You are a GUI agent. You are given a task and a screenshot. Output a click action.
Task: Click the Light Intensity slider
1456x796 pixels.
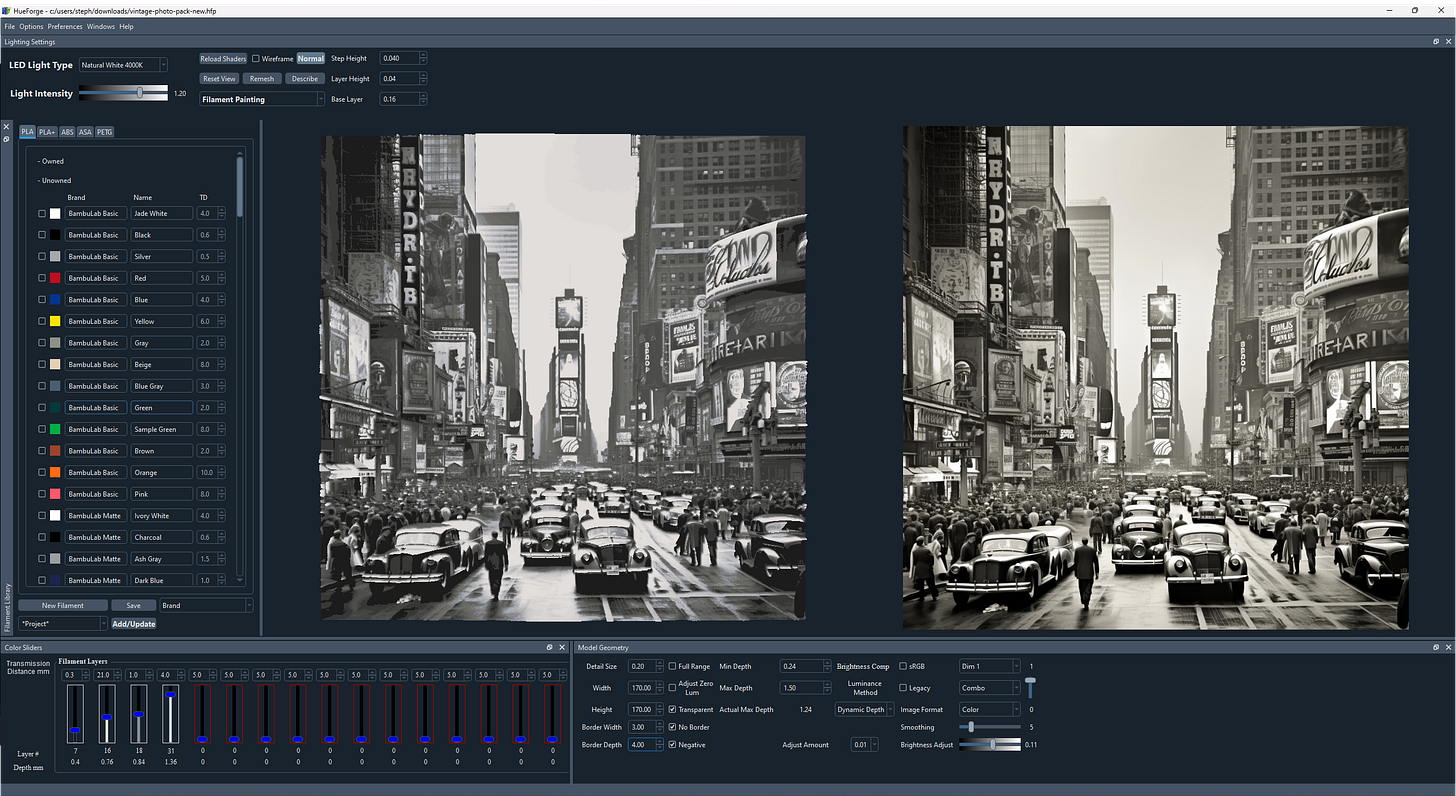pyautogui.click(x=124, y=93)
